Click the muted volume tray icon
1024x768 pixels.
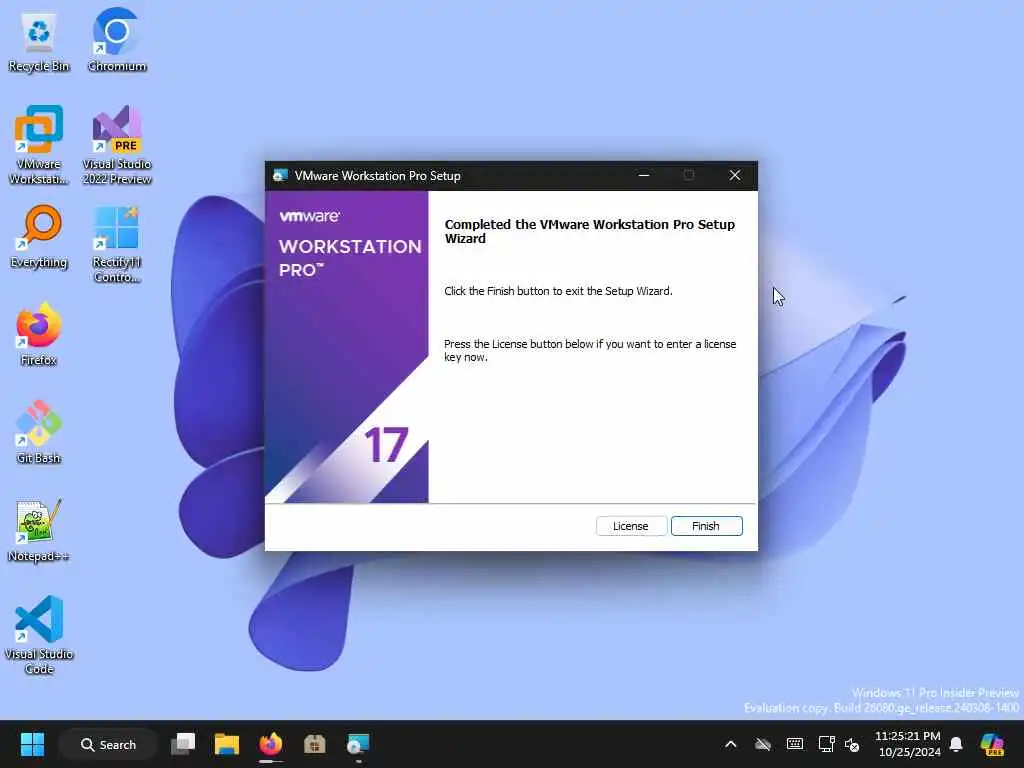pyautogui.click(x=852, y=744)
